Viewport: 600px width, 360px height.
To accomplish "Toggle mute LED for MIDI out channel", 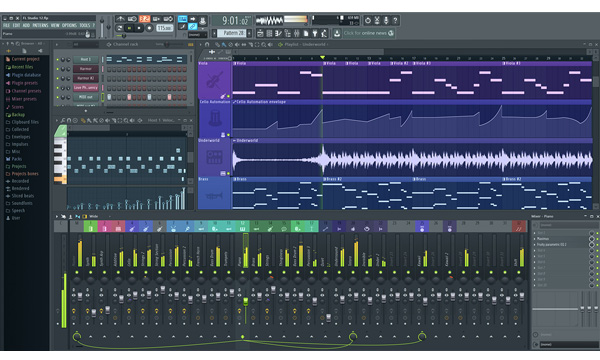I will tap(58, 97).
